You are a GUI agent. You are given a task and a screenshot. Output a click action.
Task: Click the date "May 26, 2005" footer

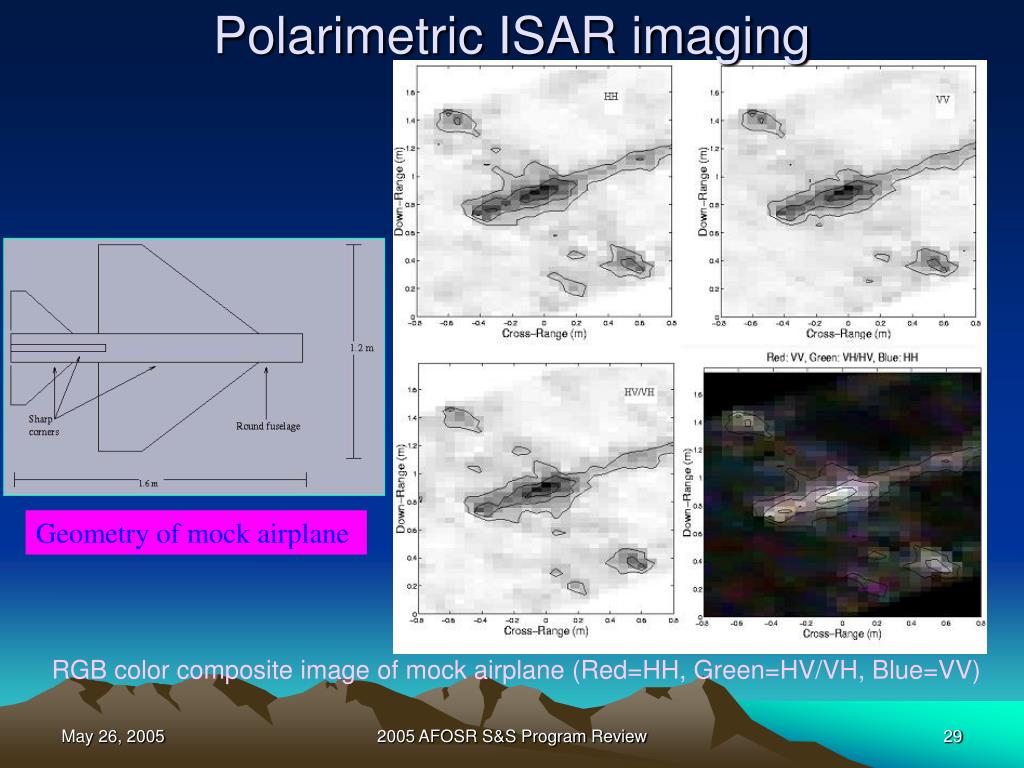pos(112,737)
